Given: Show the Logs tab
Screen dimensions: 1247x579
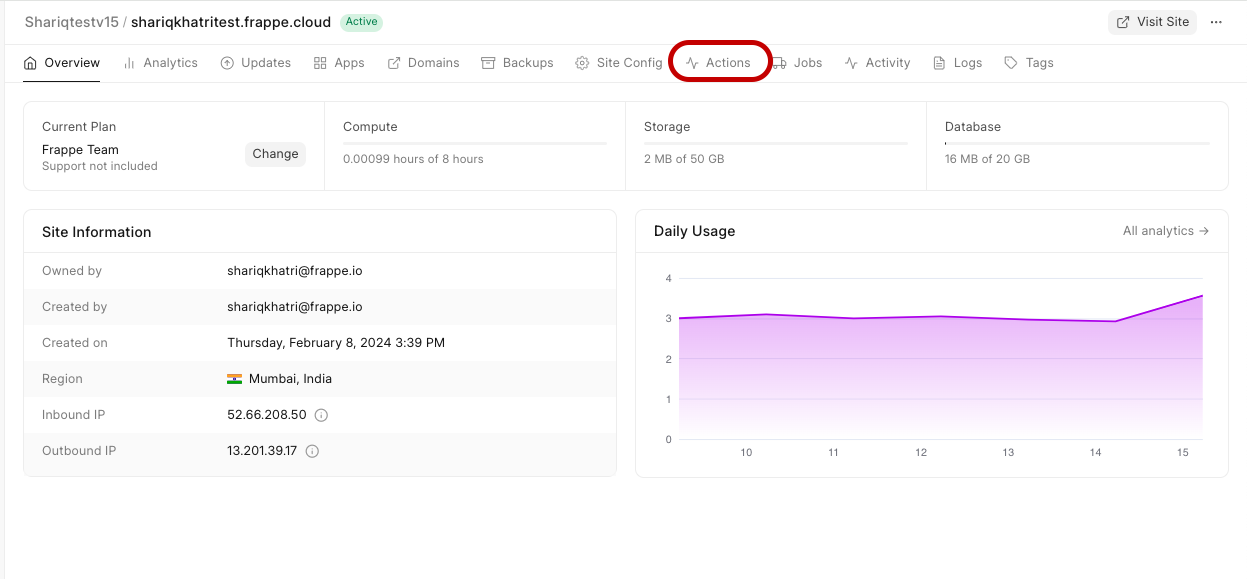Looking at the screenshot, I should (957, 63).
